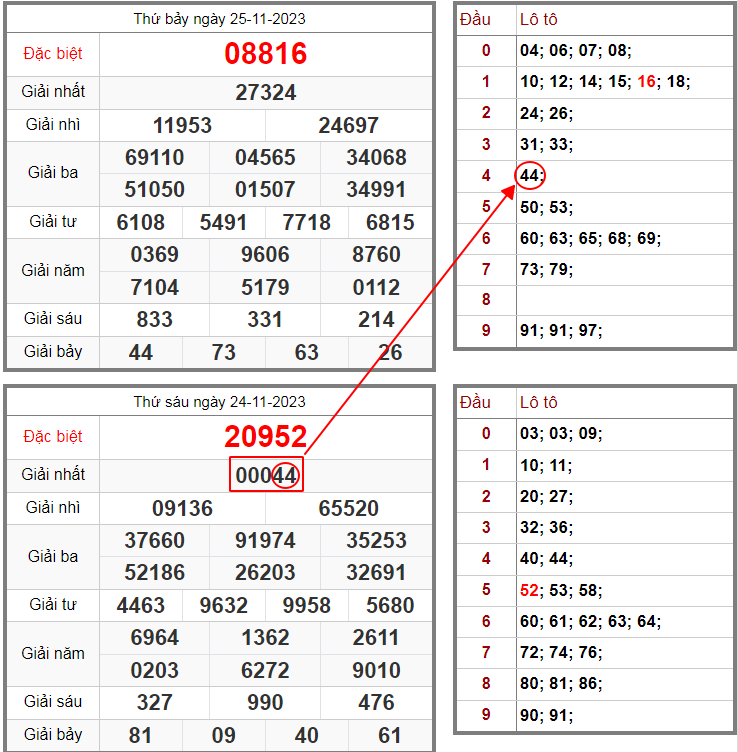Viewport: 738px width, 752px height.
Task: Click the Giải sáu number 833
Action: (154, 320)
